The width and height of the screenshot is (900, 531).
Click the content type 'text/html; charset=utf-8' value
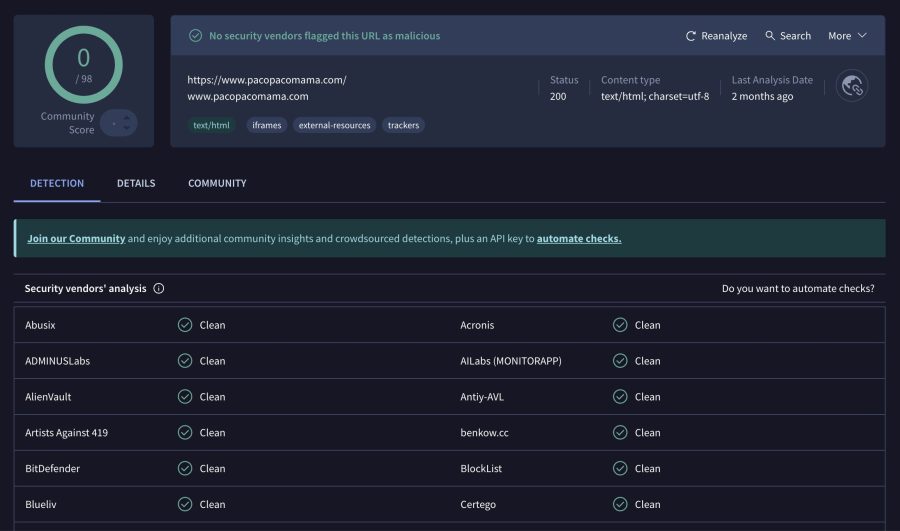click(655, 96)
